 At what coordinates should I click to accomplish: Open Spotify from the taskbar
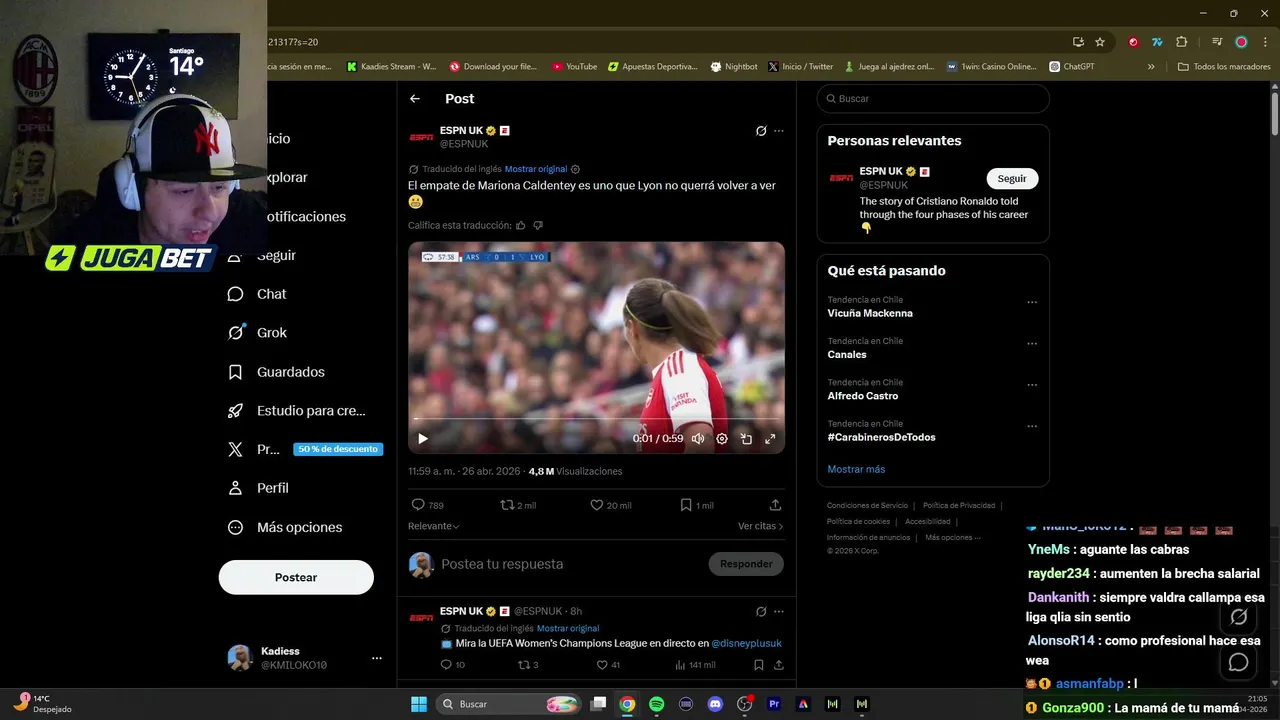tap(656, 704)
